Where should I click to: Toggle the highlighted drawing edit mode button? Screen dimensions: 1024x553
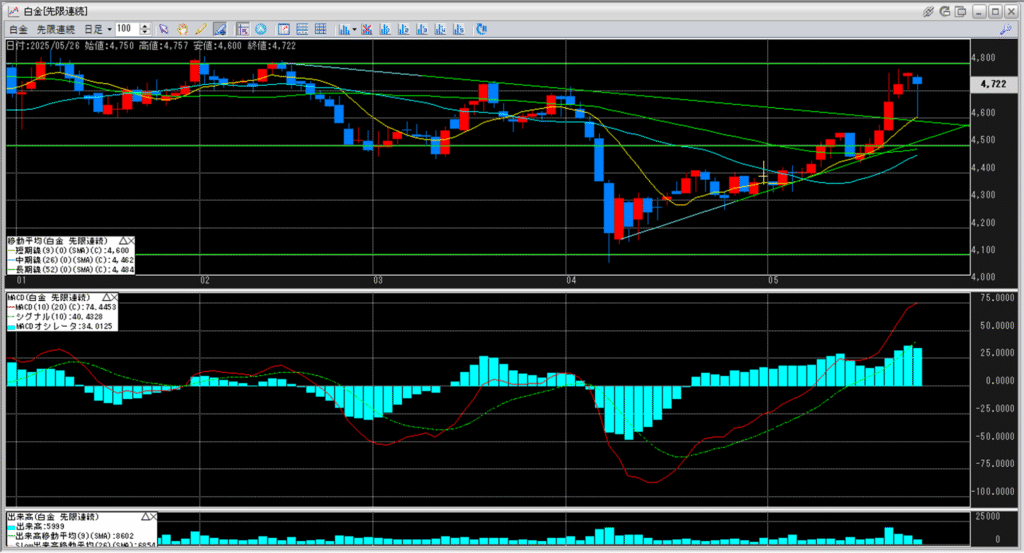coord(219,29)
